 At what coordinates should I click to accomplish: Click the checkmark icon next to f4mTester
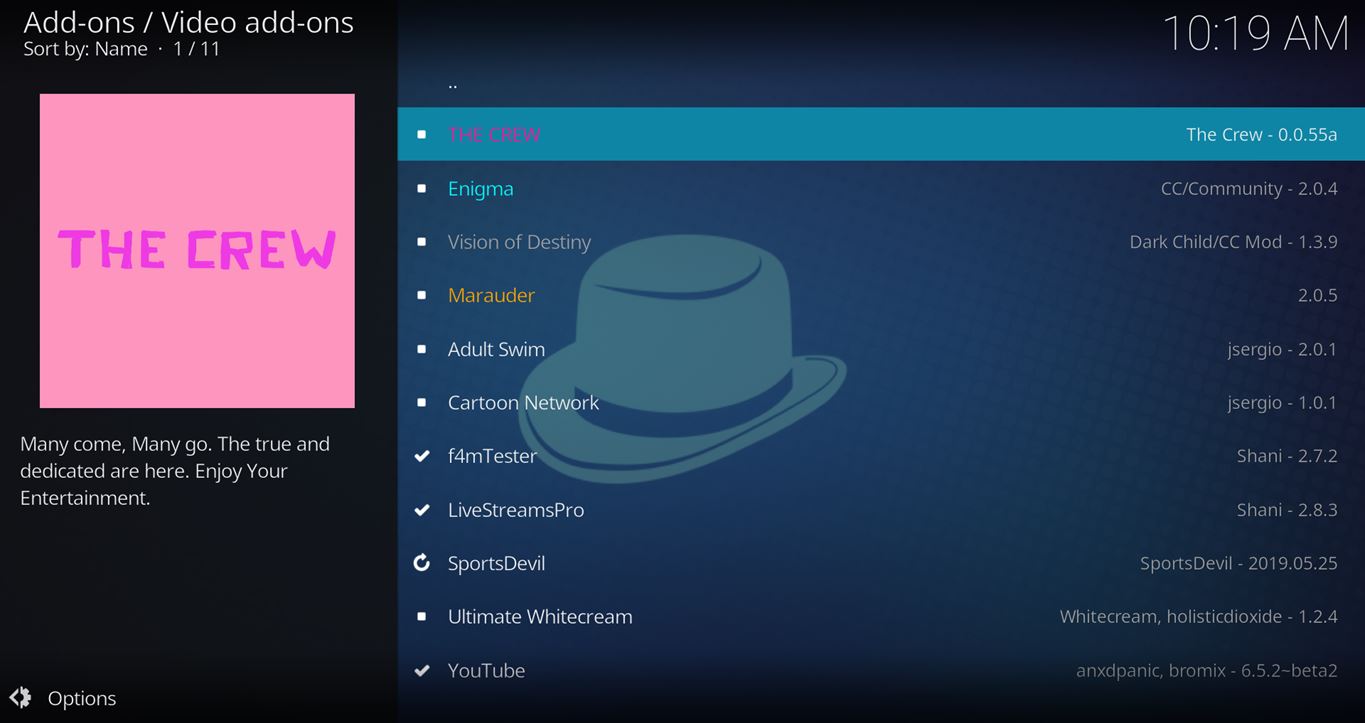[421, 456]
